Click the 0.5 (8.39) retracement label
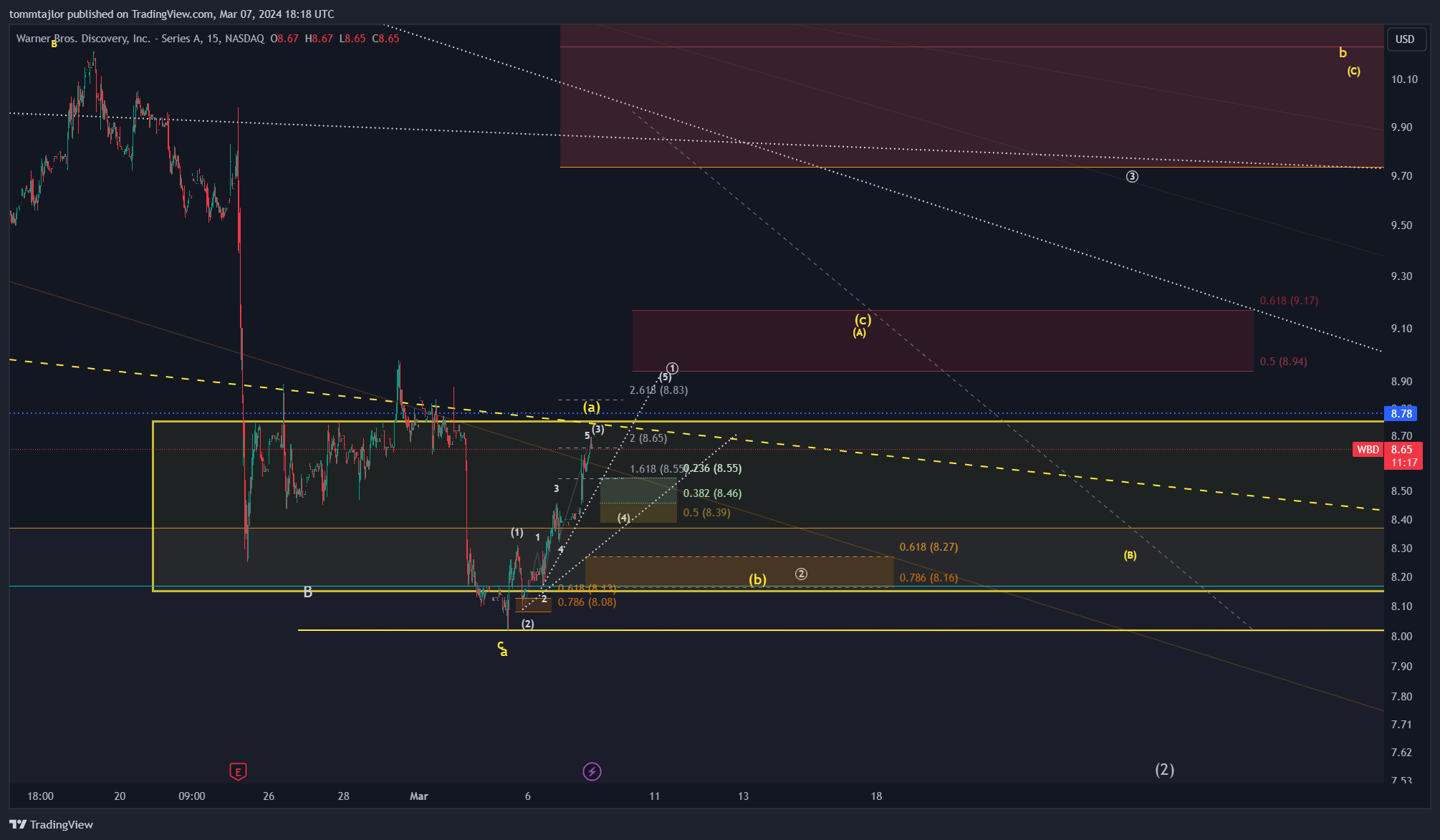This screenshot has height=840, width=1440. click(x=707, y=513)
